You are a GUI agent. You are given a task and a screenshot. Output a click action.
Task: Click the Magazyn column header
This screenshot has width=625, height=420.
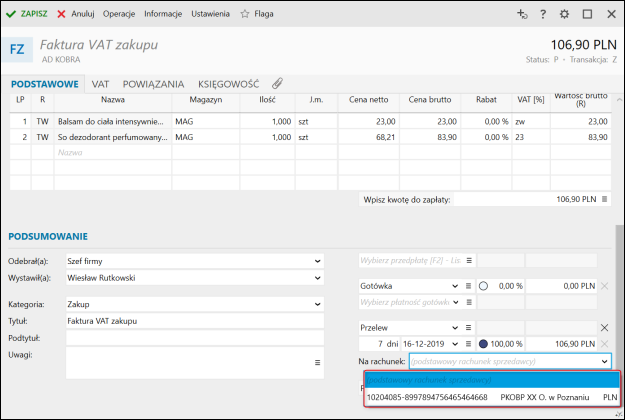click(x=206, y=100)
